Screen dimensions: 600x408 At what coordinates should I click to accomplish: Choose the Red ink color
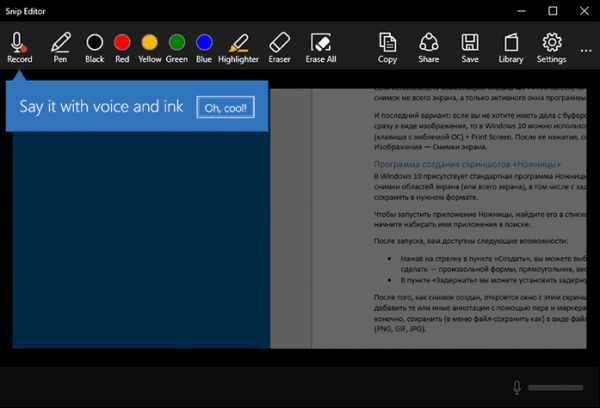(122, 46)
